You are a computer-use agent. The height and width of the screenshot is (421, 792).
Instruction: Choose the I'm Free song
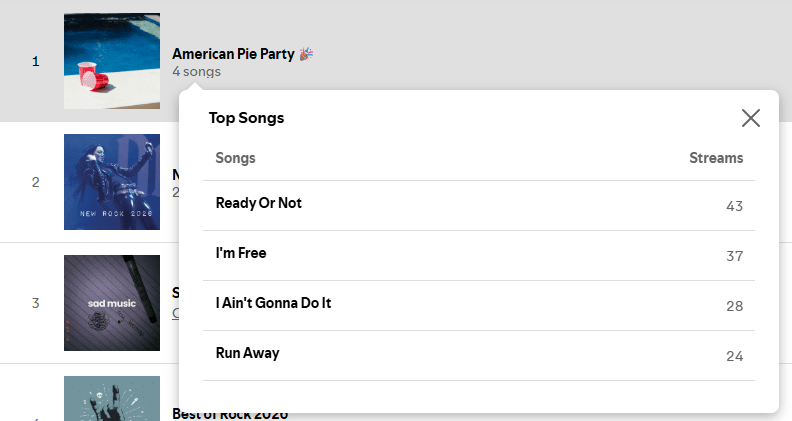click(241, 253)
